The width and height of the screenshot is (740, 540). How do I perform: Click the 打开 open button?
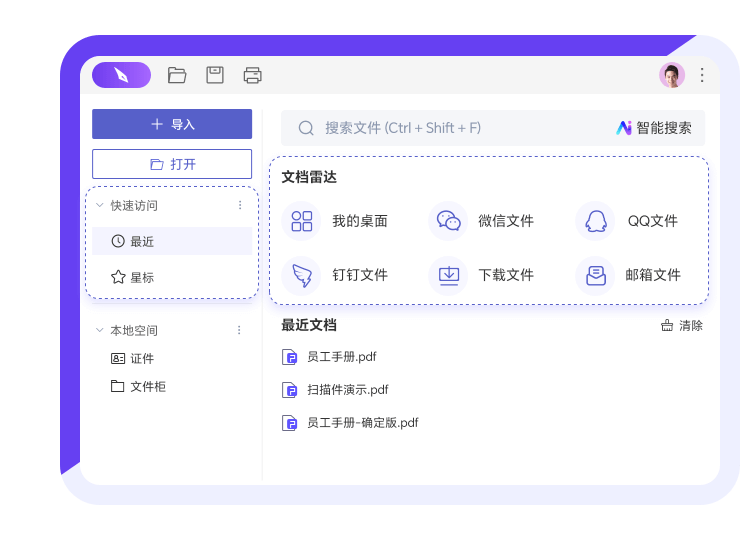pos(172,164)
